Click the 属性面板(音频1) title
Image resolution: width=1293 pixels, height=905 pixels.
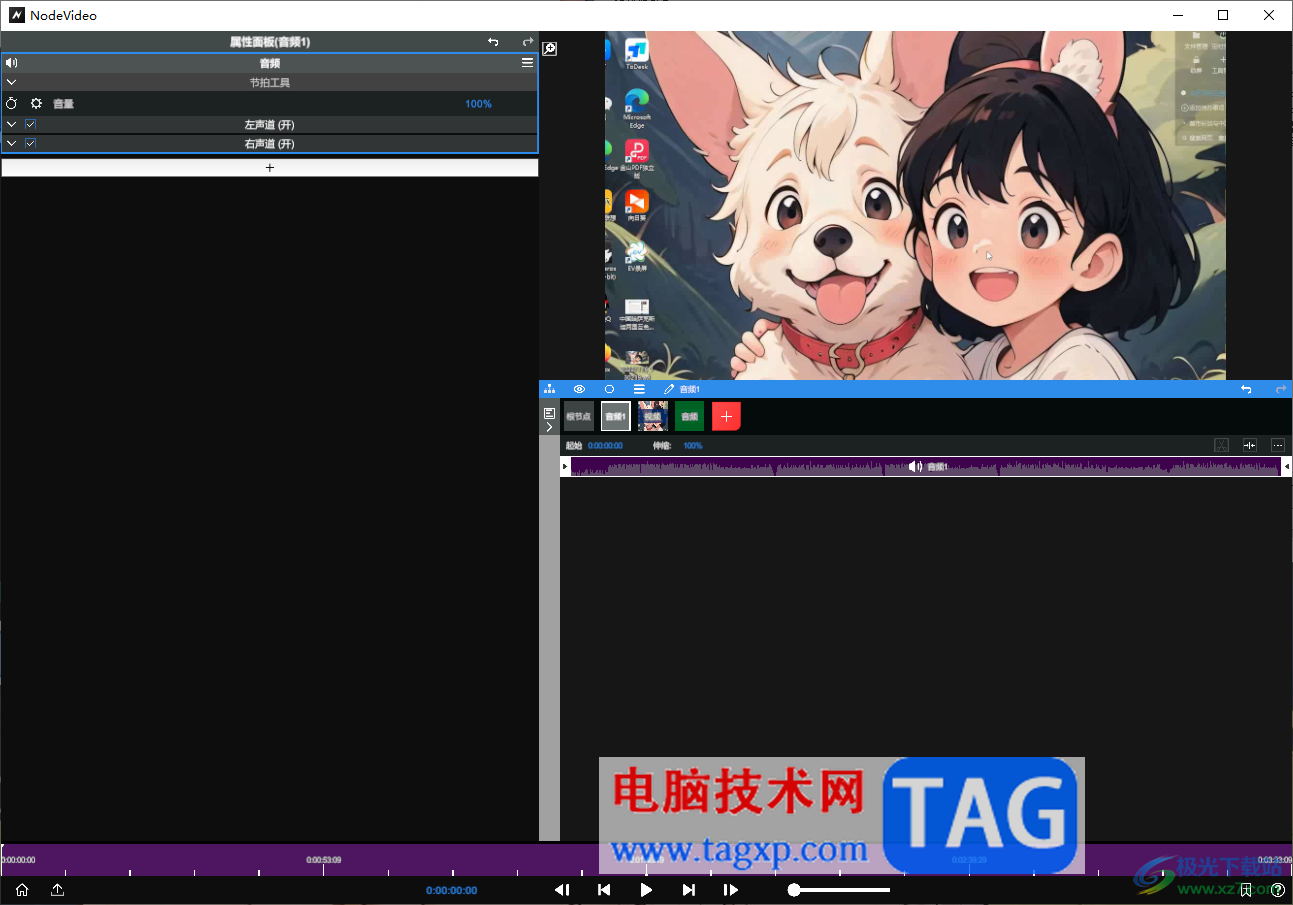(x=270, y=42)
